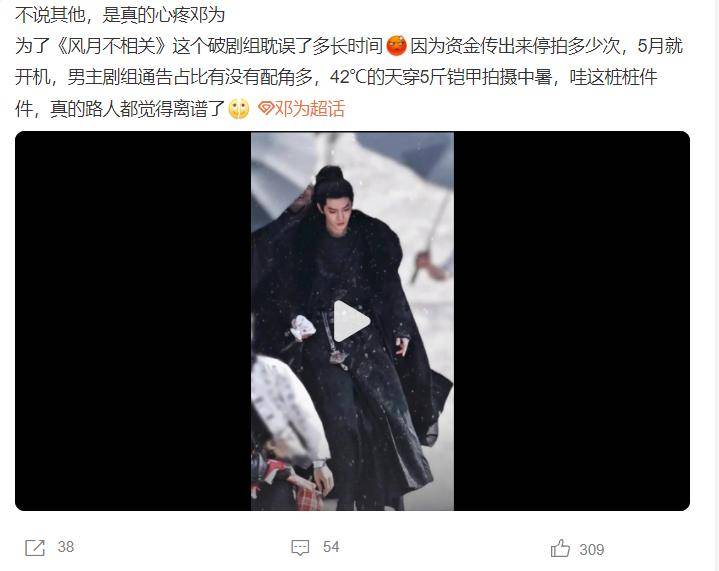Open the comments speech bubble icon
The image size is (719, 571).
coord(300,548)
